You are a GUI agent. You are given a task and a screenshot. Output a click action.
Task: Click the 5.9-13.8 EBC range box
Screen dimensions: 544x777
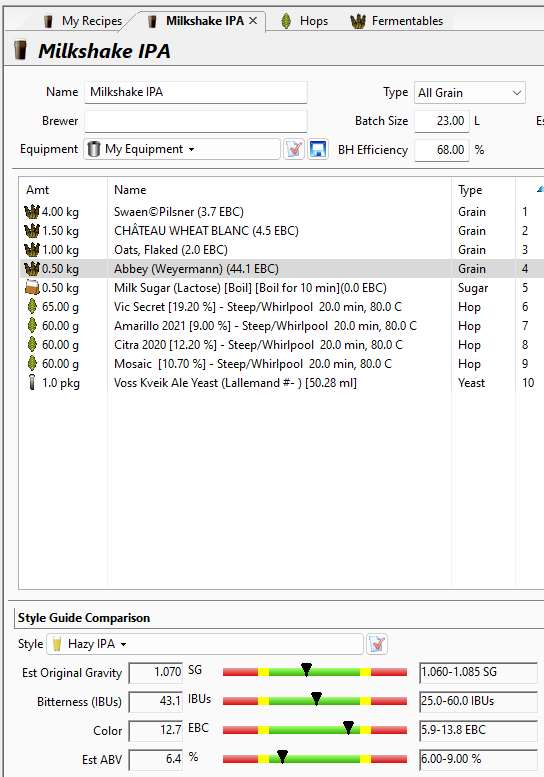[x=478, y=730]
